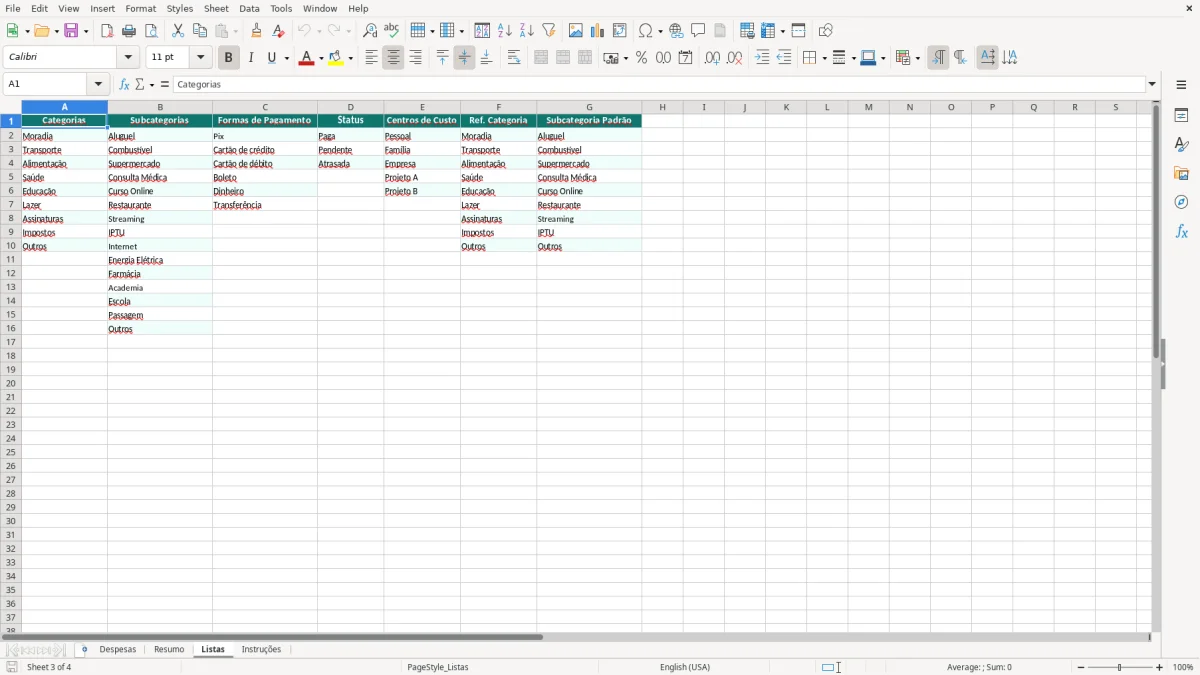Open the Data menu

click(249, 8)
